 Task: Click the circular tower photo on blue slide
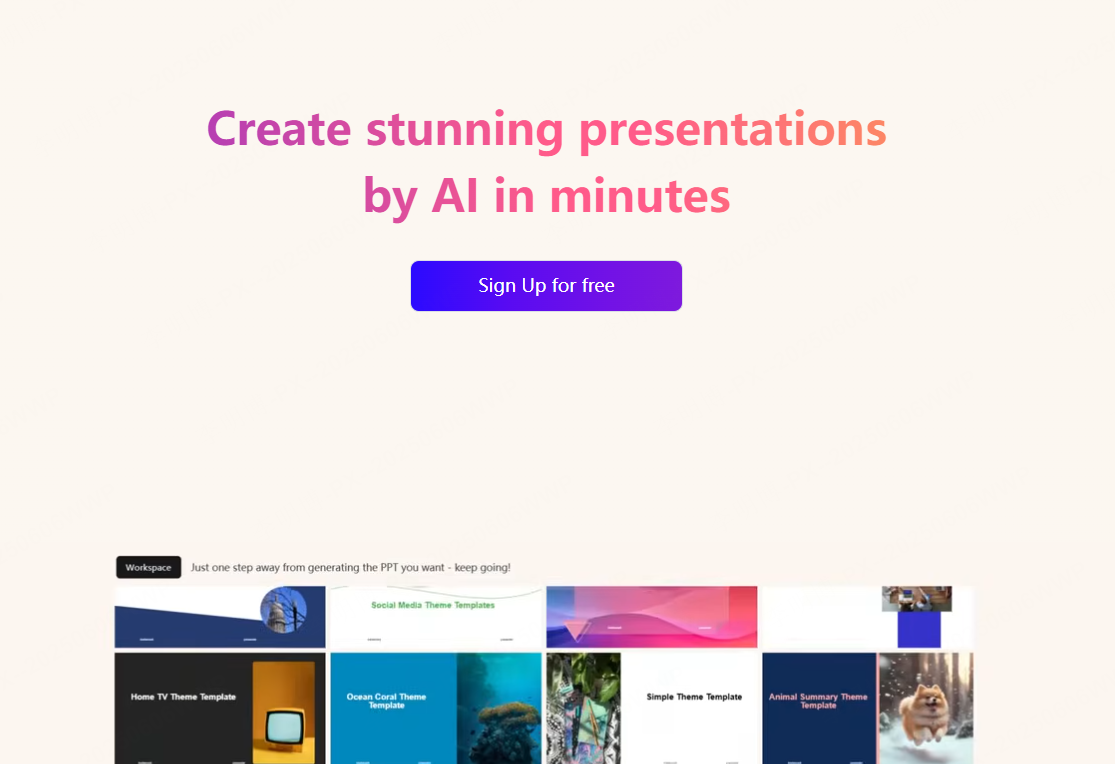click(283, 608)
